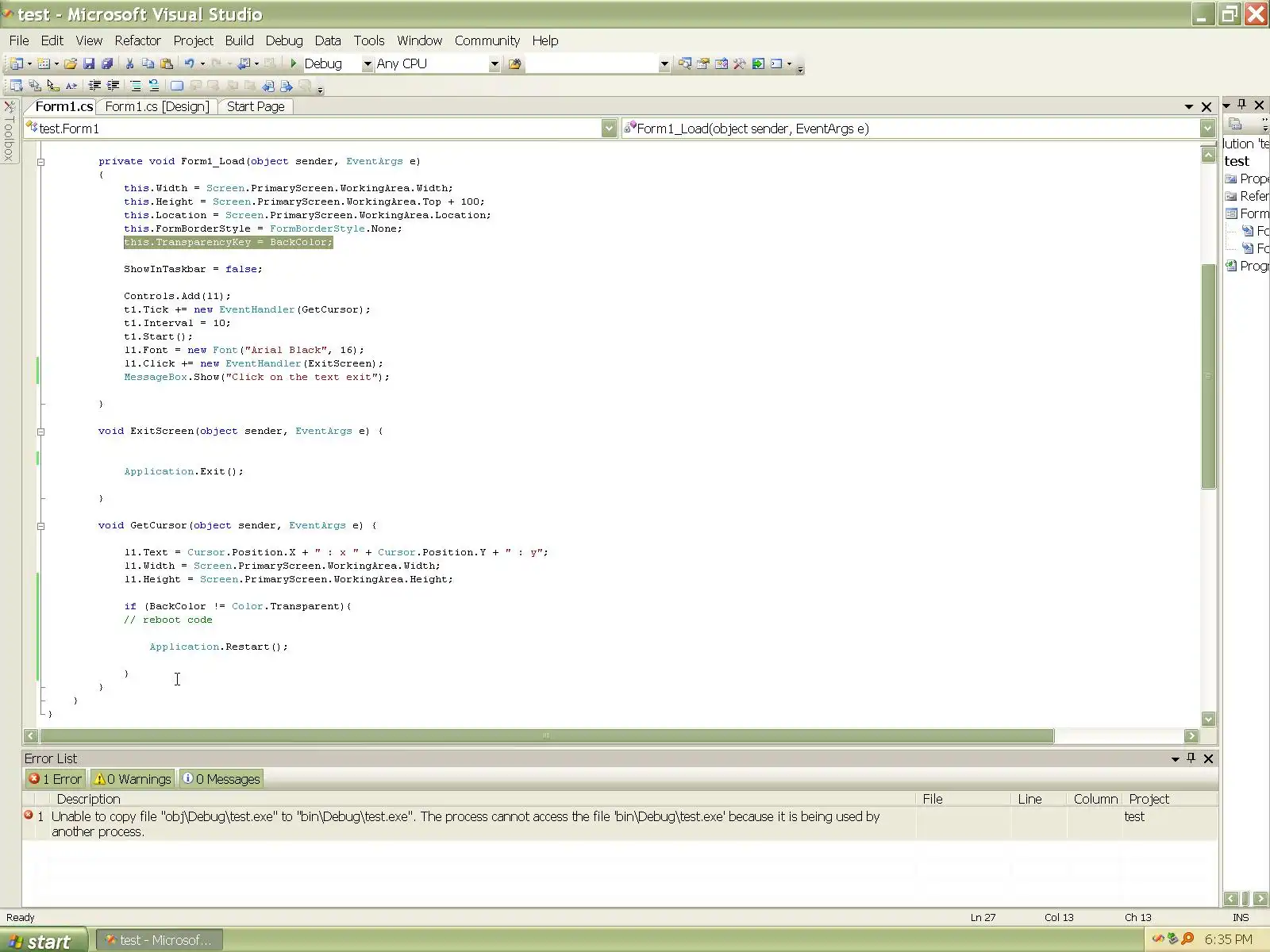
Task: Collapse the GetCursor method outline
Action: pos(40,526)
